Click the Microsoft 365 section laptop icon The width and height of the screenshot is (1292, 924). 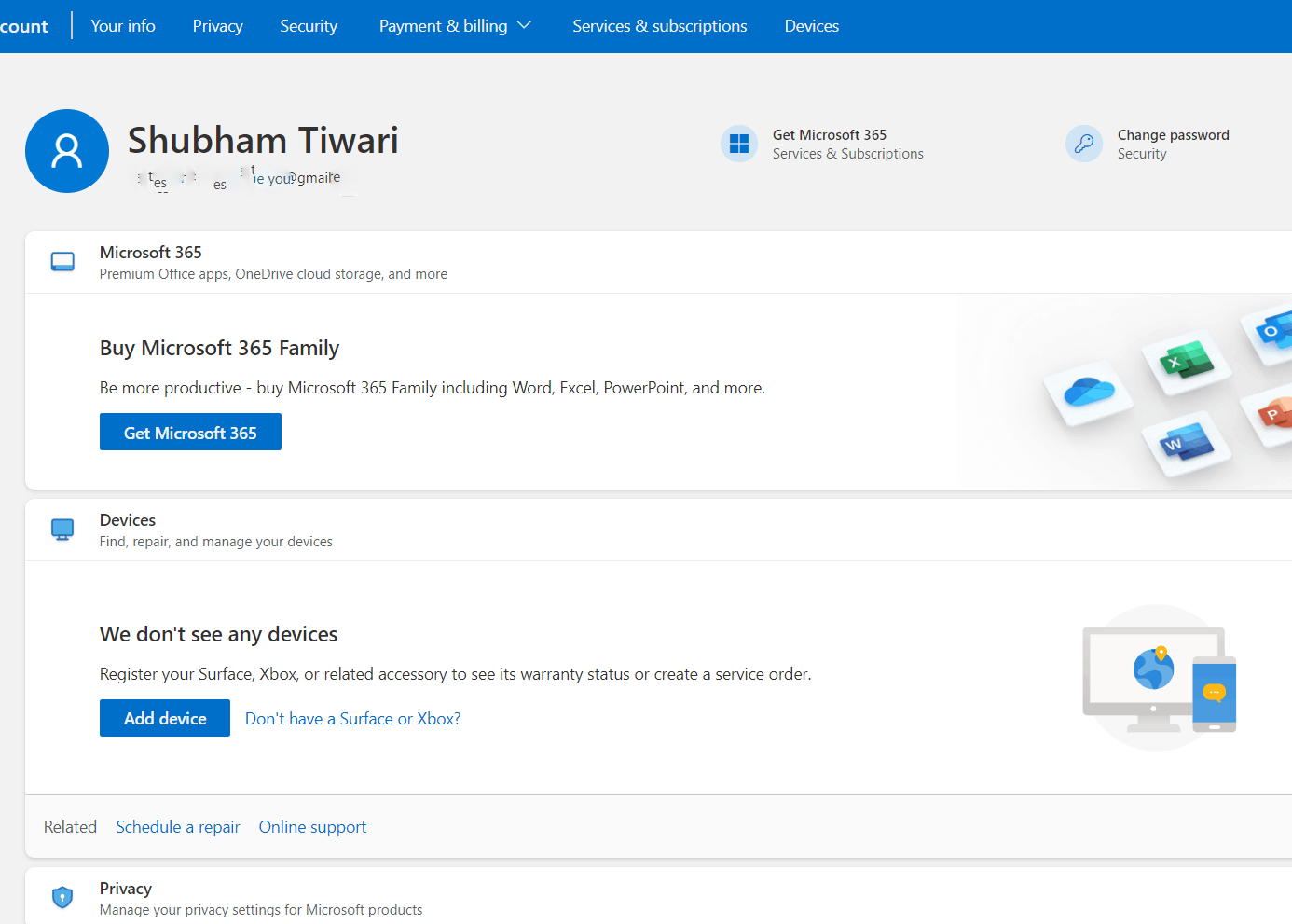(62, 262)
